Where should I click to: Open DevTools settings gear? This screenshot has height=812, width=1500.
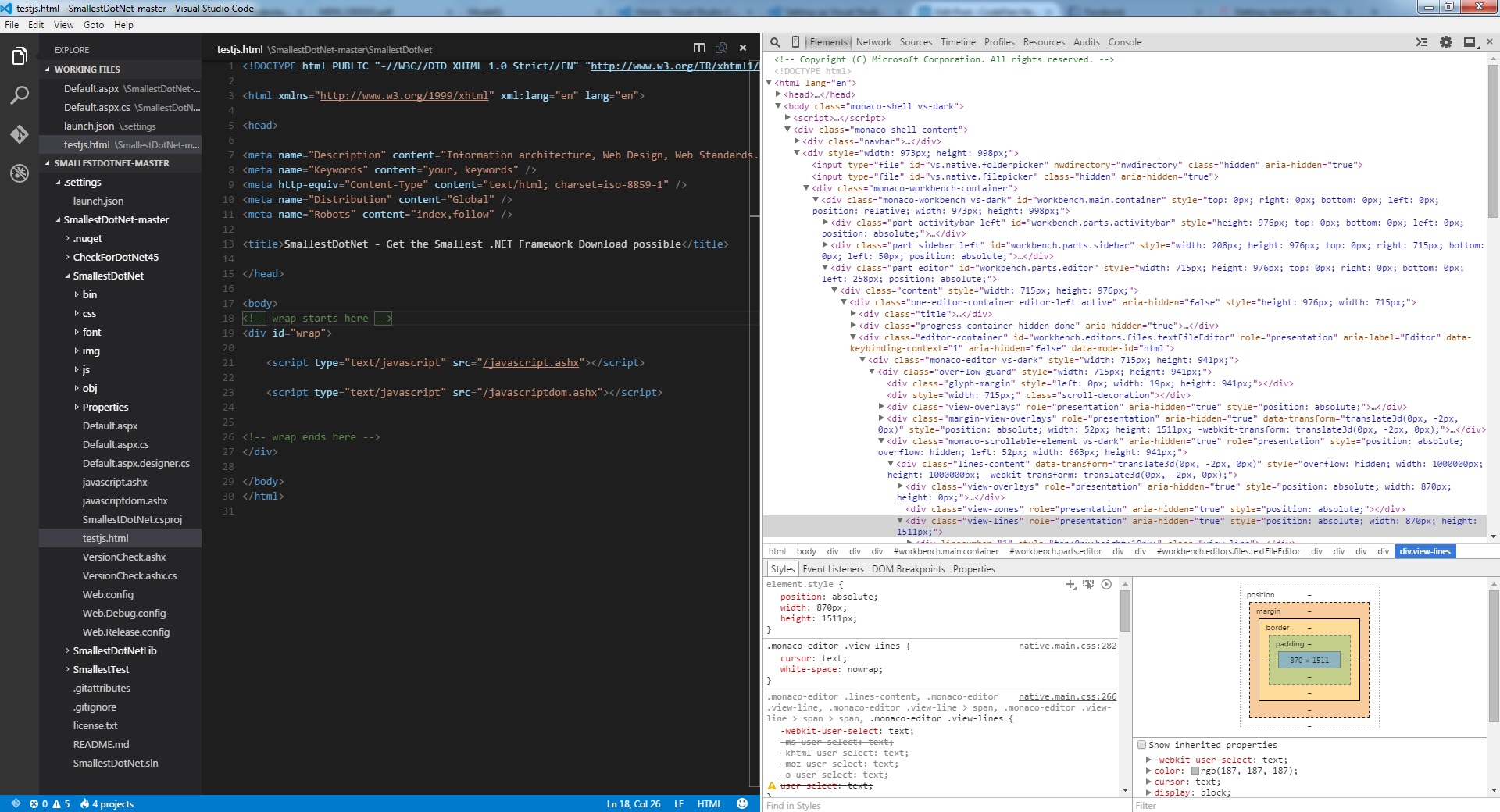pyautogui.click(x=1445, y=42)
